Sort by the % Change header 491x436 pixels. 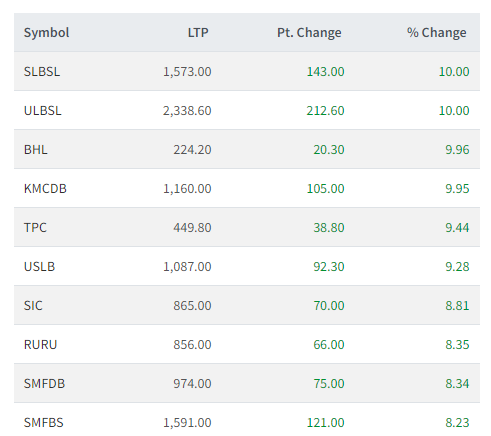pyautogui.click(x=436, y=33)
